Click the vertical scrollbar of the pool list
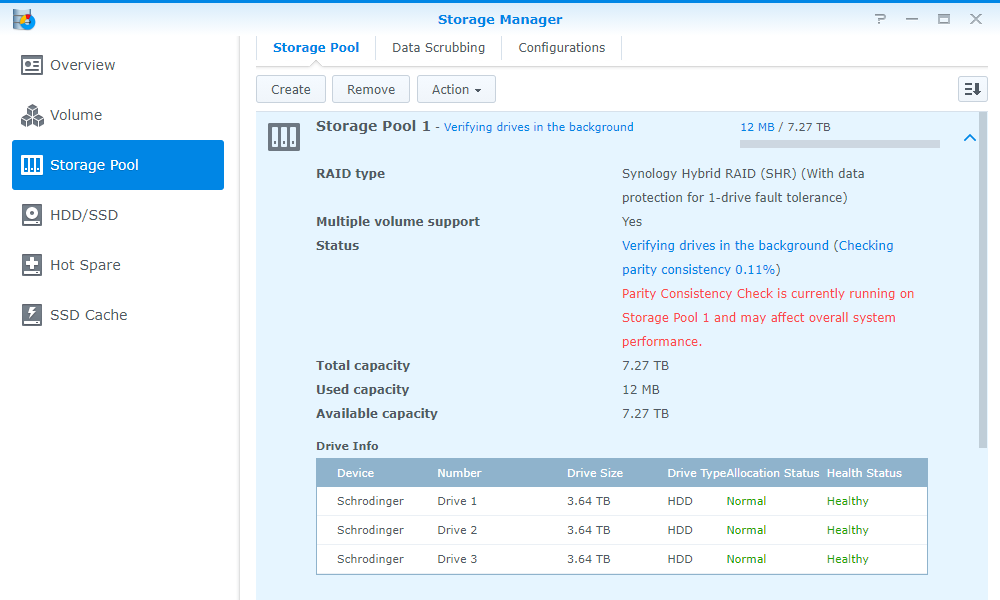 pos(983,280)
